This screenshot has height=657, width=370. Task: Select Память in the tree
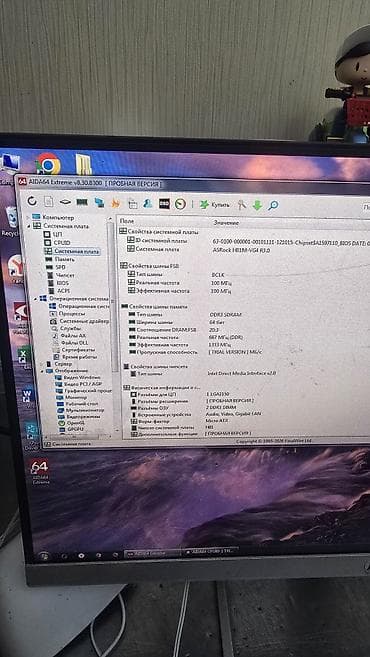[x=60, y=259]
